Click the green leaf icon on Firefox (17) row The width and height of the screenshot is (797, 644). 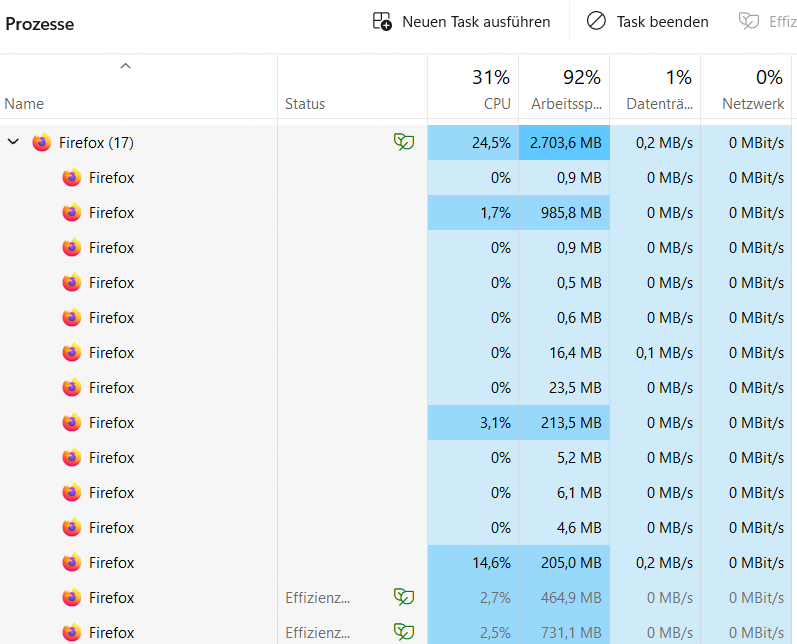(x=404, y=142)
